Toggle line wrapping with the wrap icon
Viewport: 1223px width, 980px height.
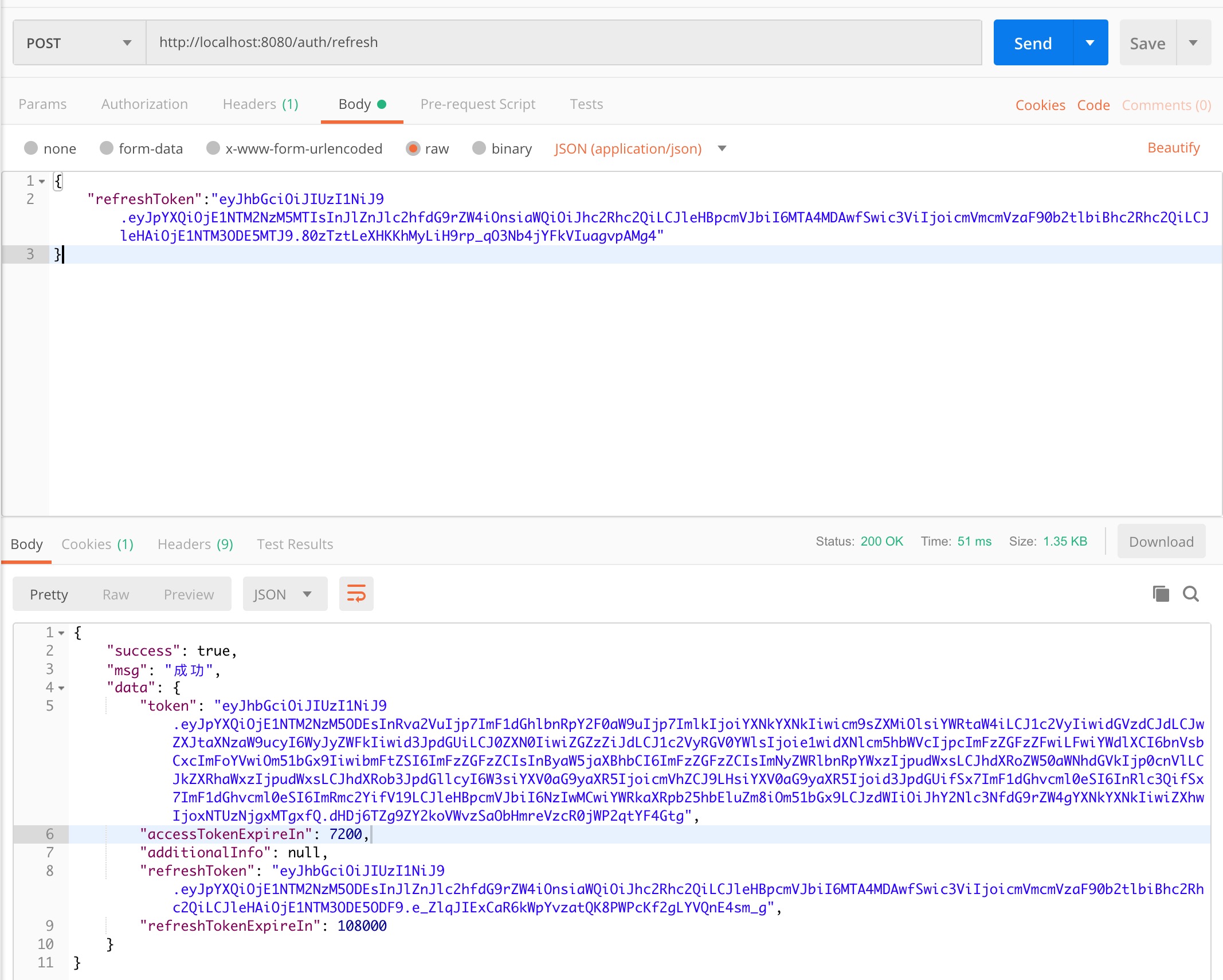coord(356,594)
